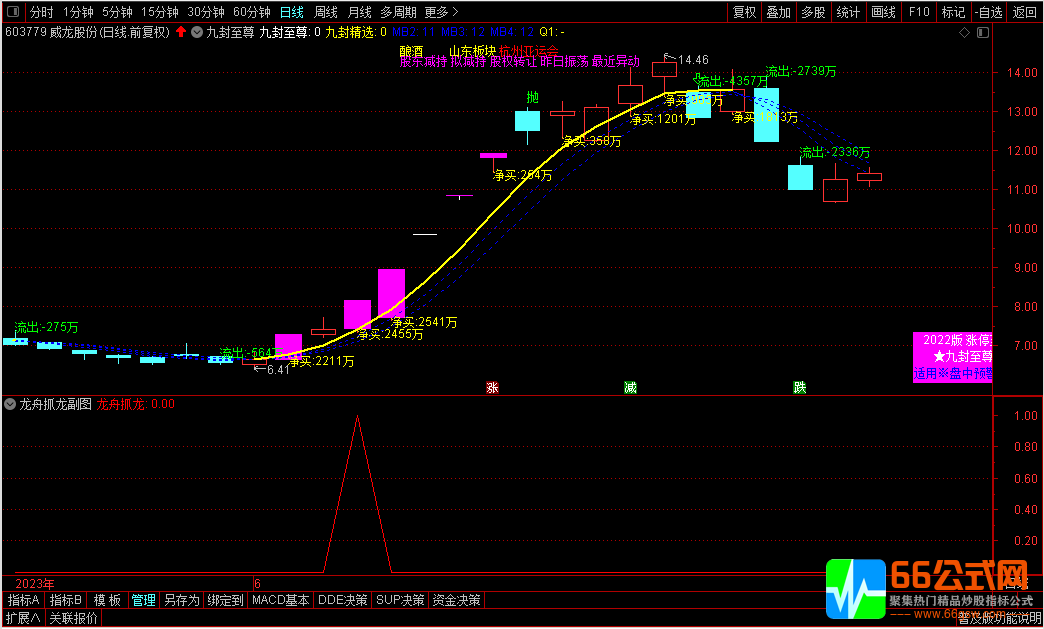Click the green 抛 sell signal label
Image resolution: width=1044 pixels, height=629 pixels.
pyautogui.click(x=532, y=97)
